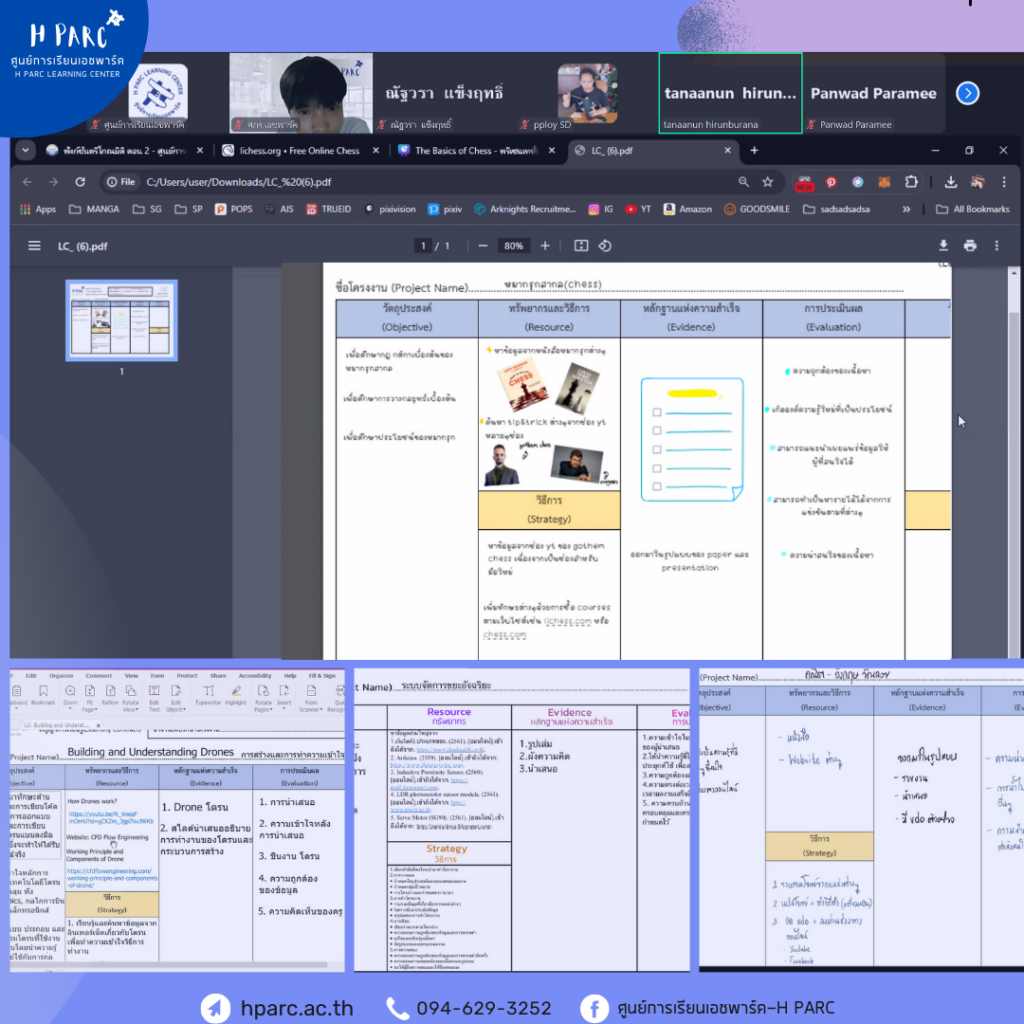
Task: Show next meeting participants with arrow
Action: [x=967, y=93]
